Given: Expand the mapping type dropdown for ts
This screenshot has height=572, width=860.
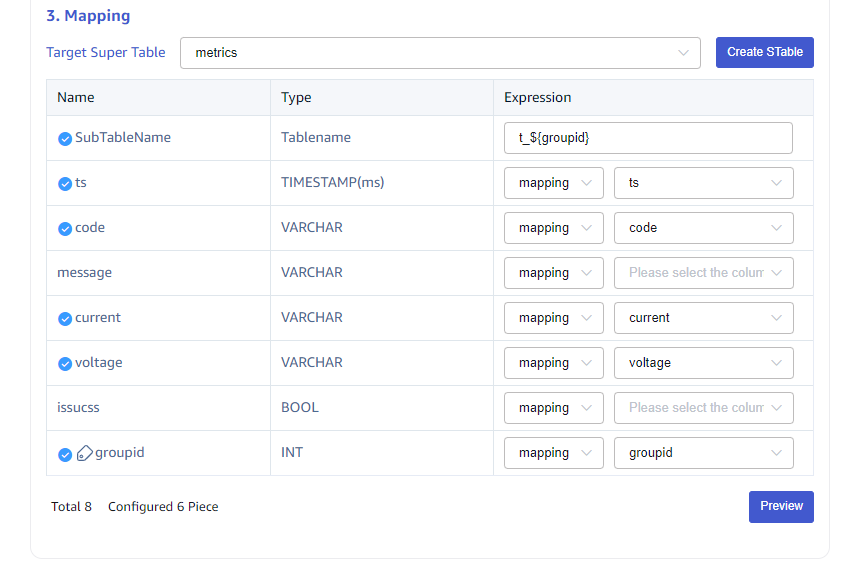Looking at the screenshot, I should point(553,183).
